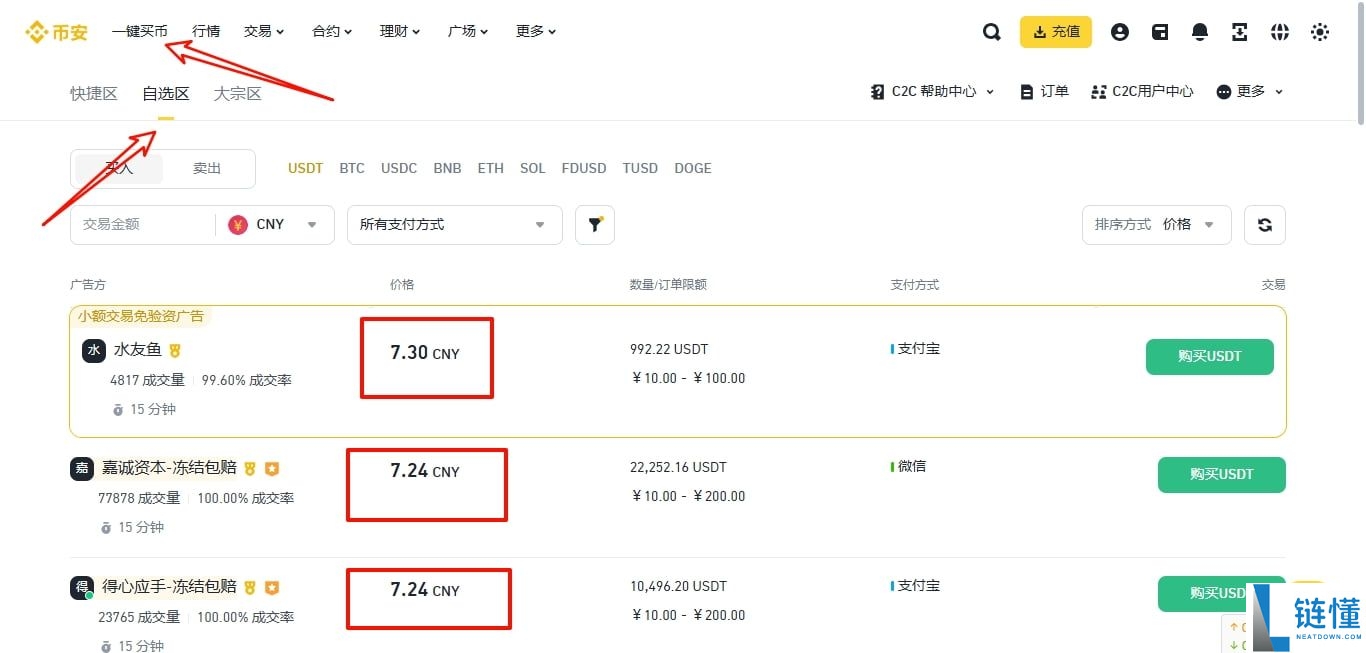Select the BTC asset filter
Viewport: 1366px width, 653px height.
click(x=352, y=168)
